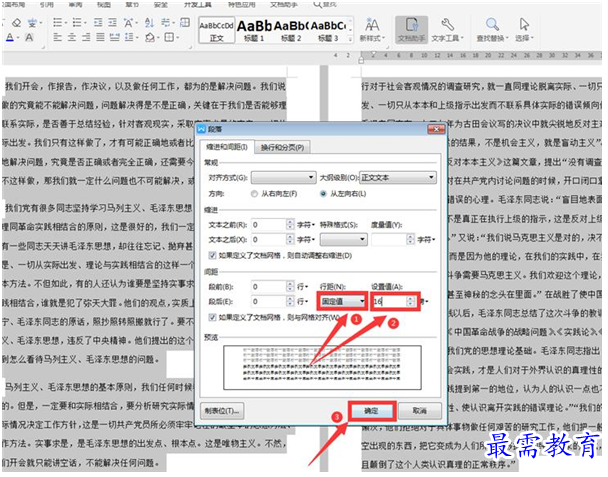
Task: Click the align right icon
Action: (86, 37)
